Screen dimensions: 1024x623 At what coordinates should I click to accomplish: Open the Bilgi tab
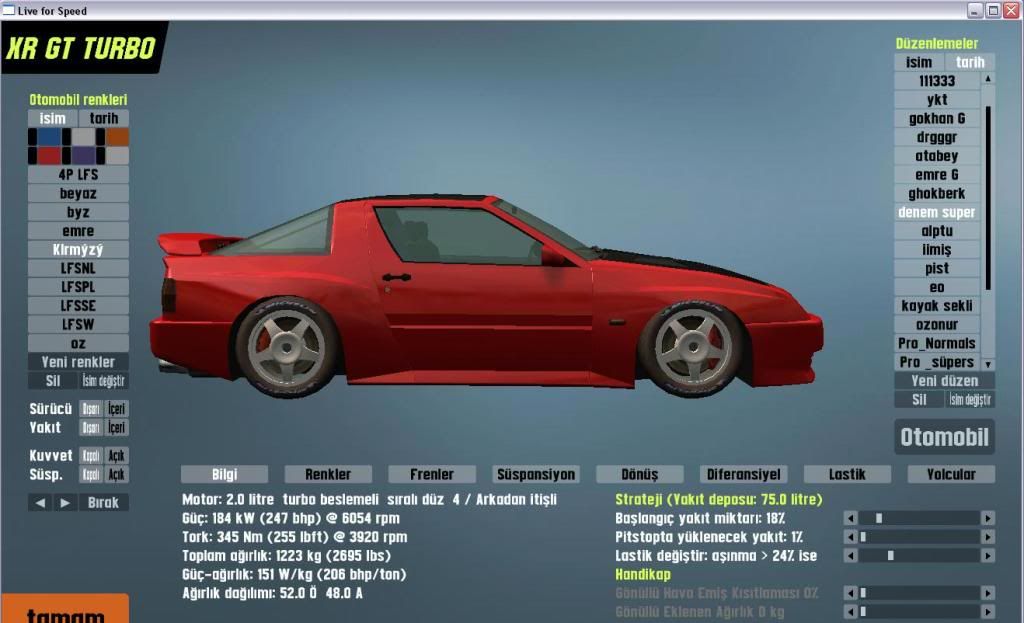pos(225,474)
